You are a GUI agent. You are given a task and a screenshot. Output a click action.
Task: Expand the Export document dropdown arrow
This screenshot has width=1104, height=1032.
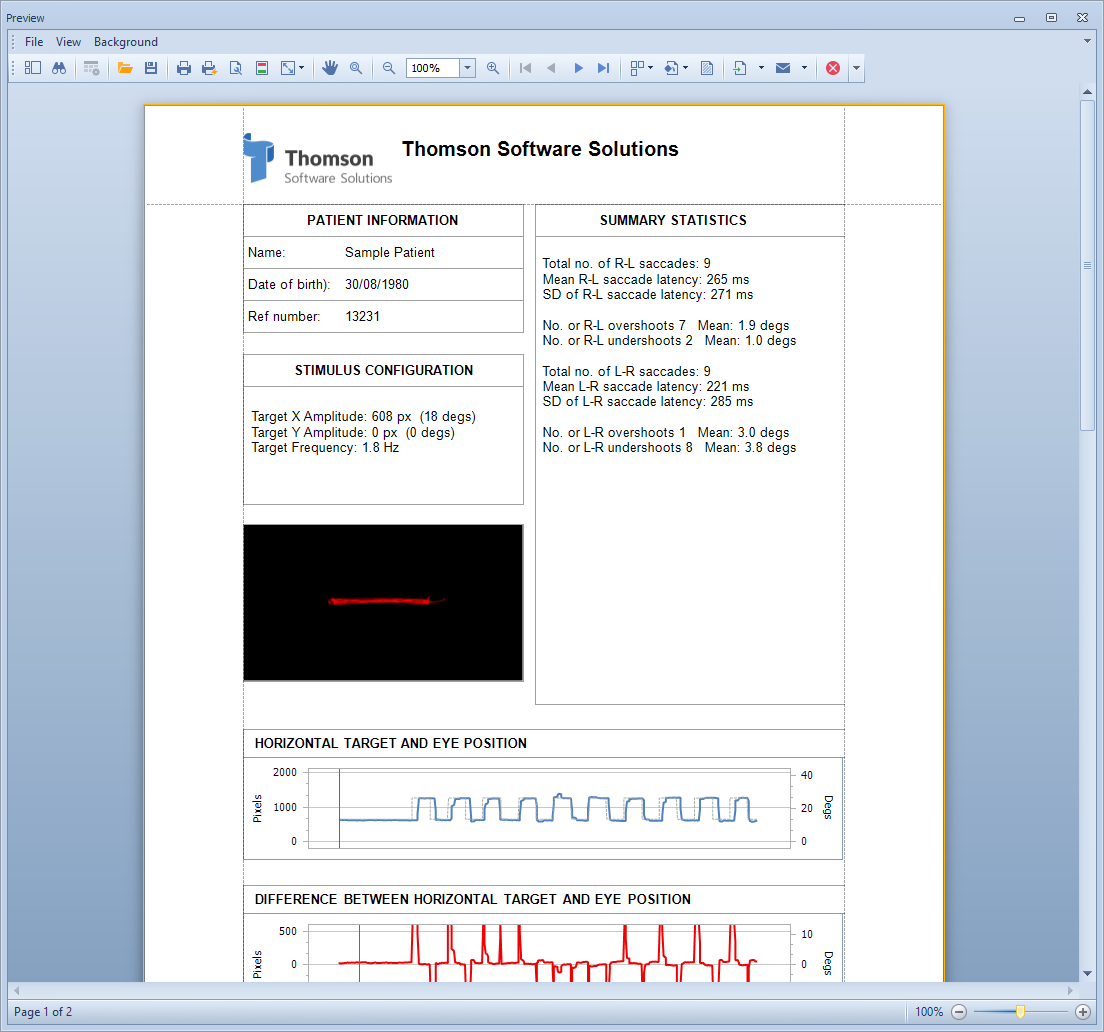pyautogui.click(x=761, y=68)
